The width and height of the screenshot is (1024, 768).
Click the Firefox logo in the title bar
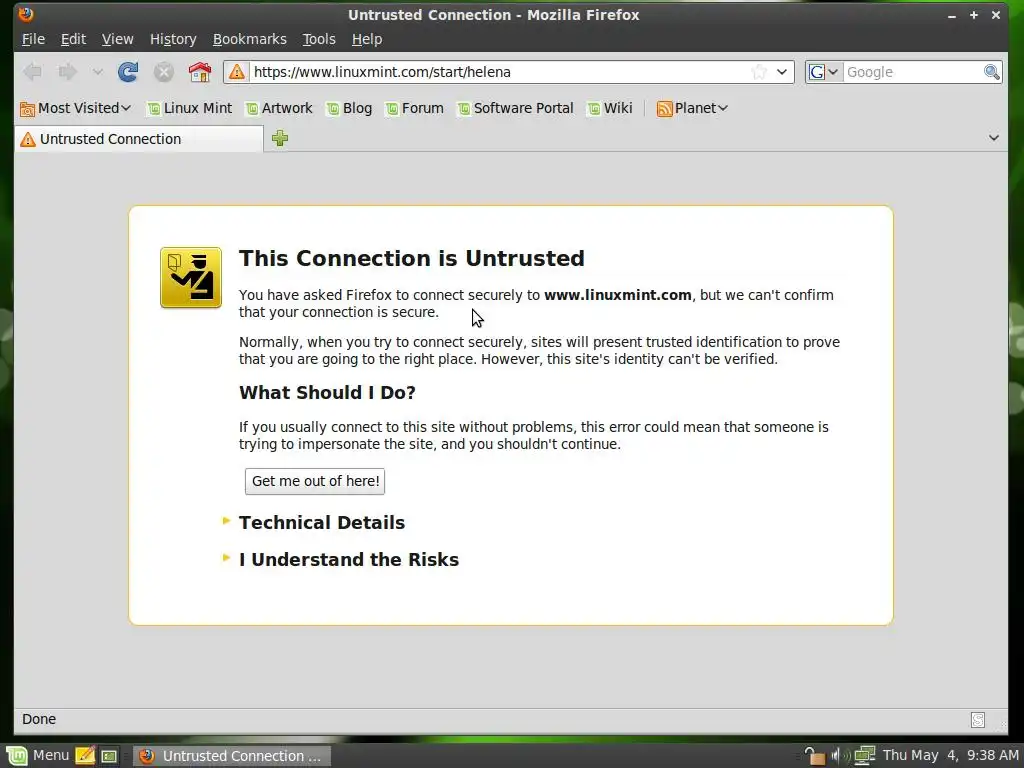pyautogui.click(x=26, y=14)
